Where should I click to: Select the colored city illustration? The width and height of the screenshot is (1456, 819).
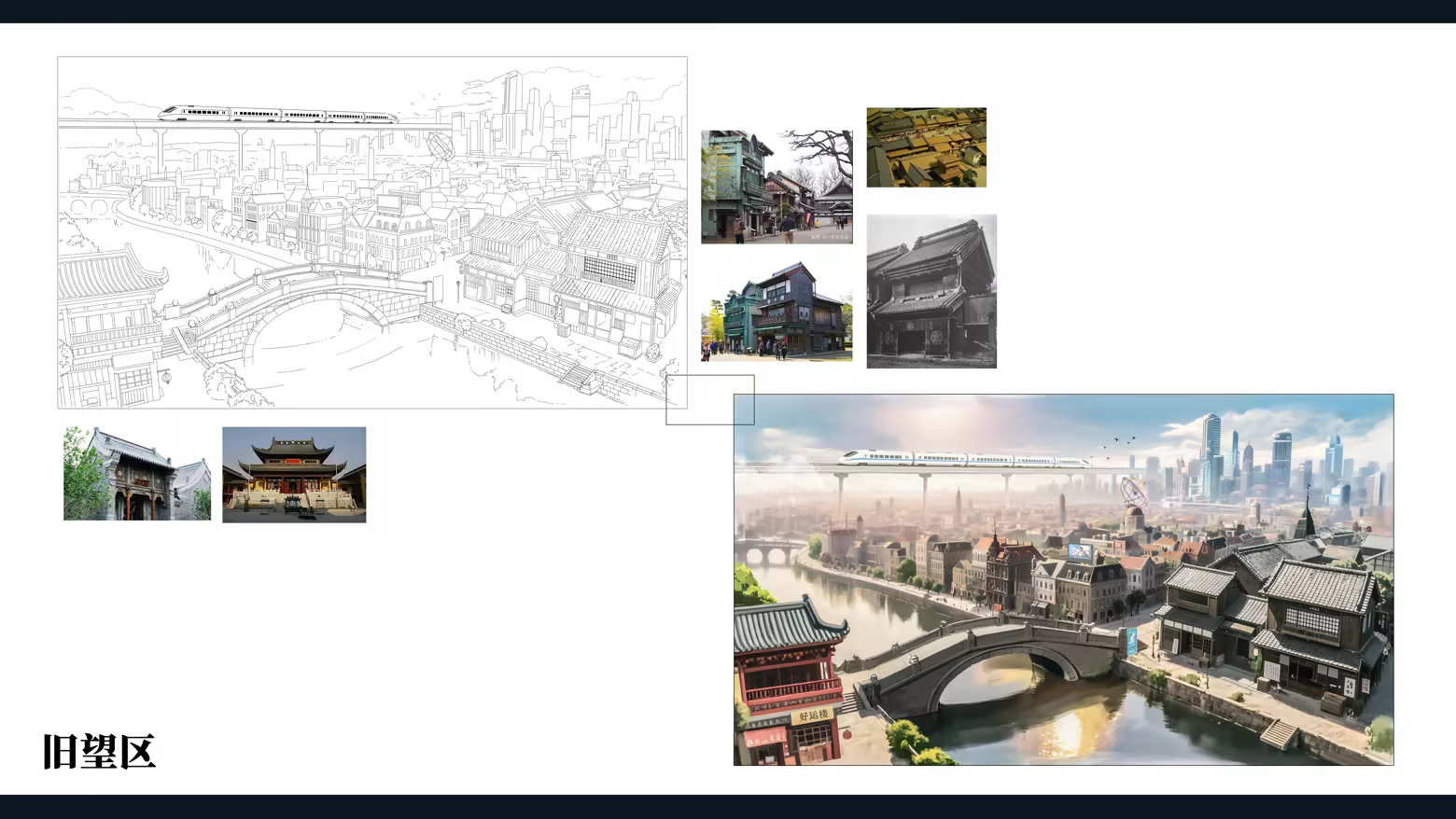pyautogui.click(x=1063, y=579)
